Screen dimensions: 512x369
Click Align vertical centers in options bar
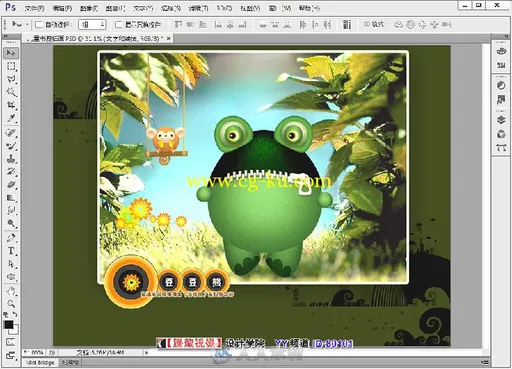point(190,24)
